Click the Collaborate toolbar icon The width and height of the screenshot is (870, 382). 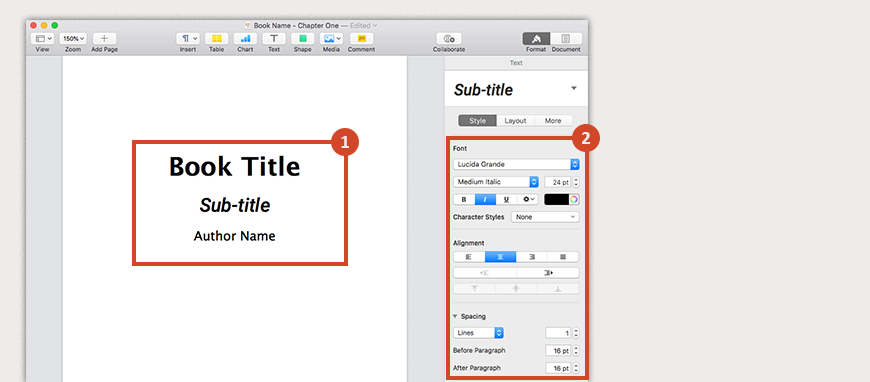click(449, 39)
